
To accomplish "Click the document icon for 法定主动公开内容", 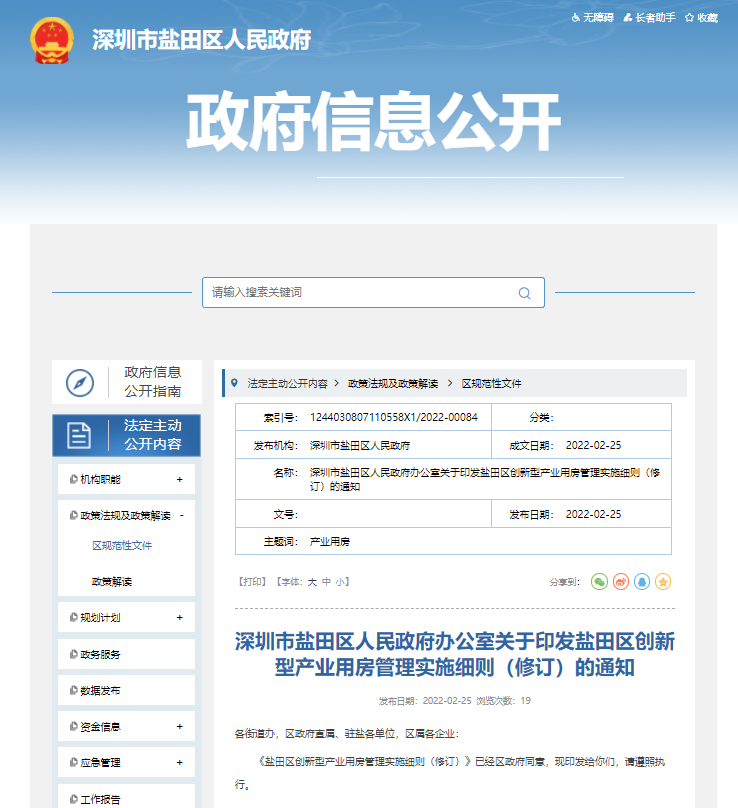I will point(79,435).
